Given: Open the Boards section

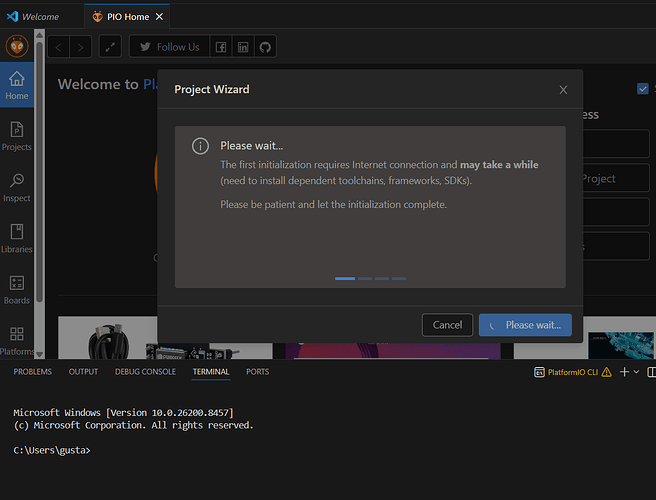Looking at the screenshot, I should click(17, 290).
